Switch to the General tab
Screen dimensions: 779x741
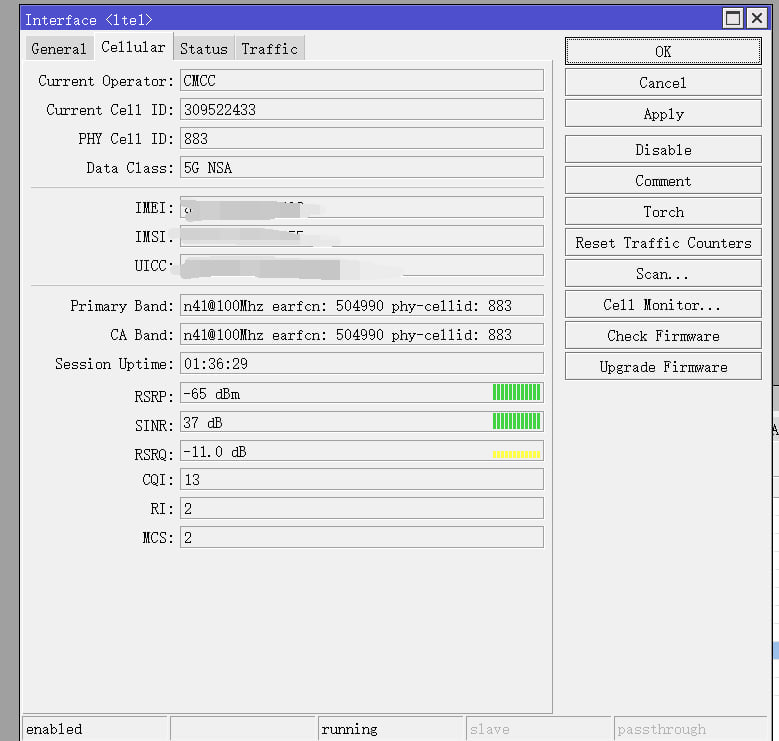58,49
